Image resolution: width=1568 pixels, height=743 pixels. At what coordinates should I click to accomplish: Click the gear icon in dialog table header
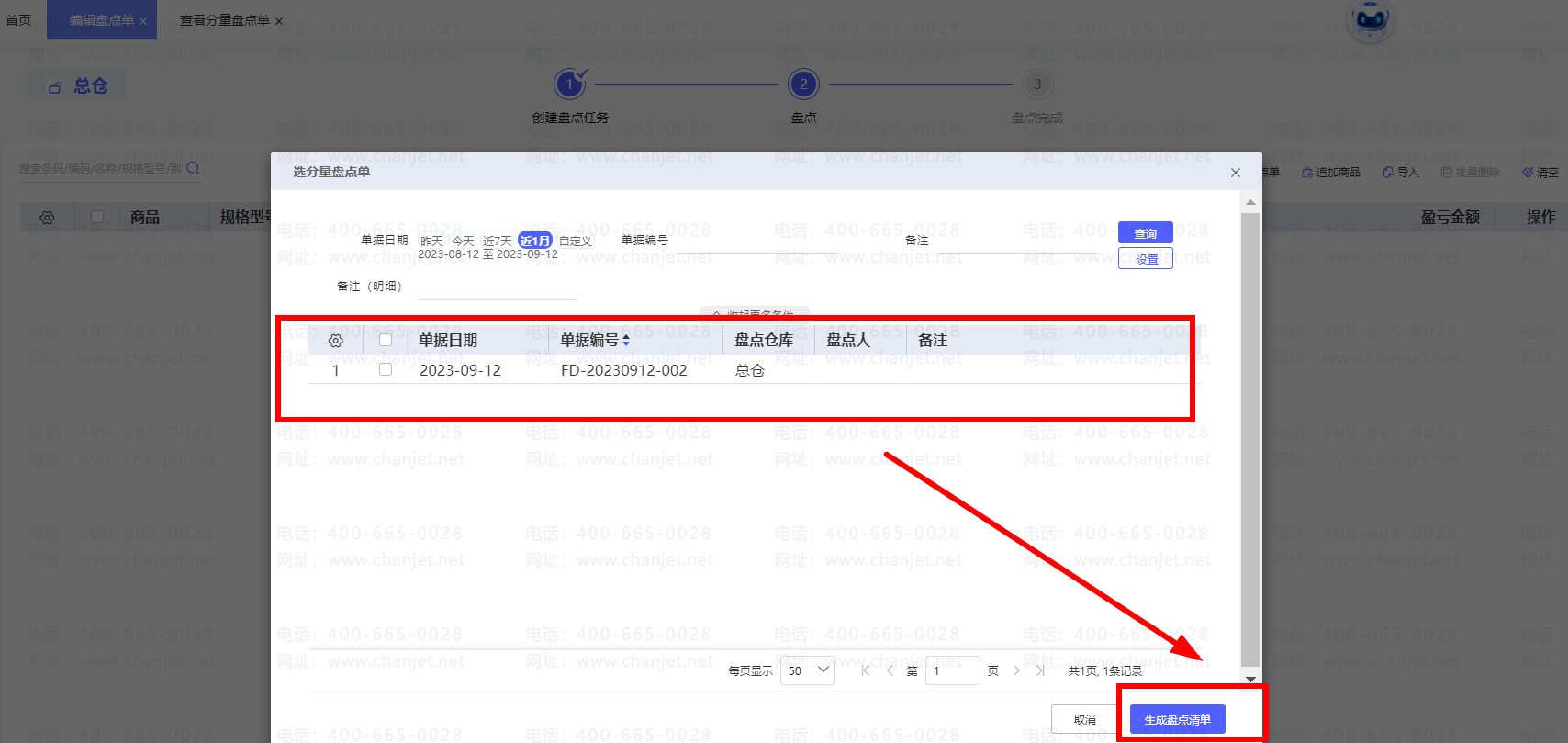336,341
